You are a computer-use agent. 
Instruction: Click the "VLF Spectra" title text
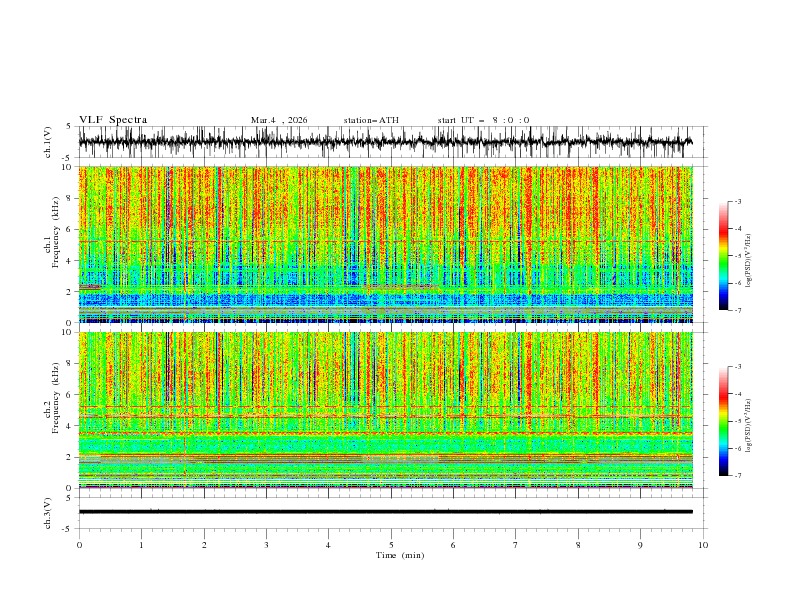(113, 120)
